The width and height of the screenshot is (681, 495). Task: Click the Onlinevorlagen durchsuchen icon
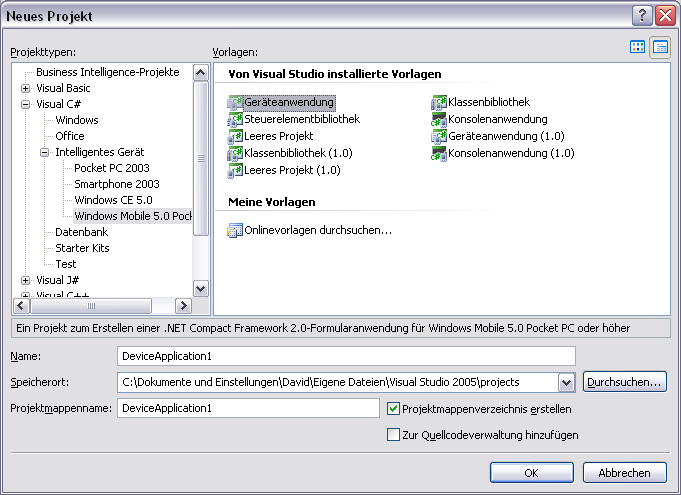click(235, 230)
